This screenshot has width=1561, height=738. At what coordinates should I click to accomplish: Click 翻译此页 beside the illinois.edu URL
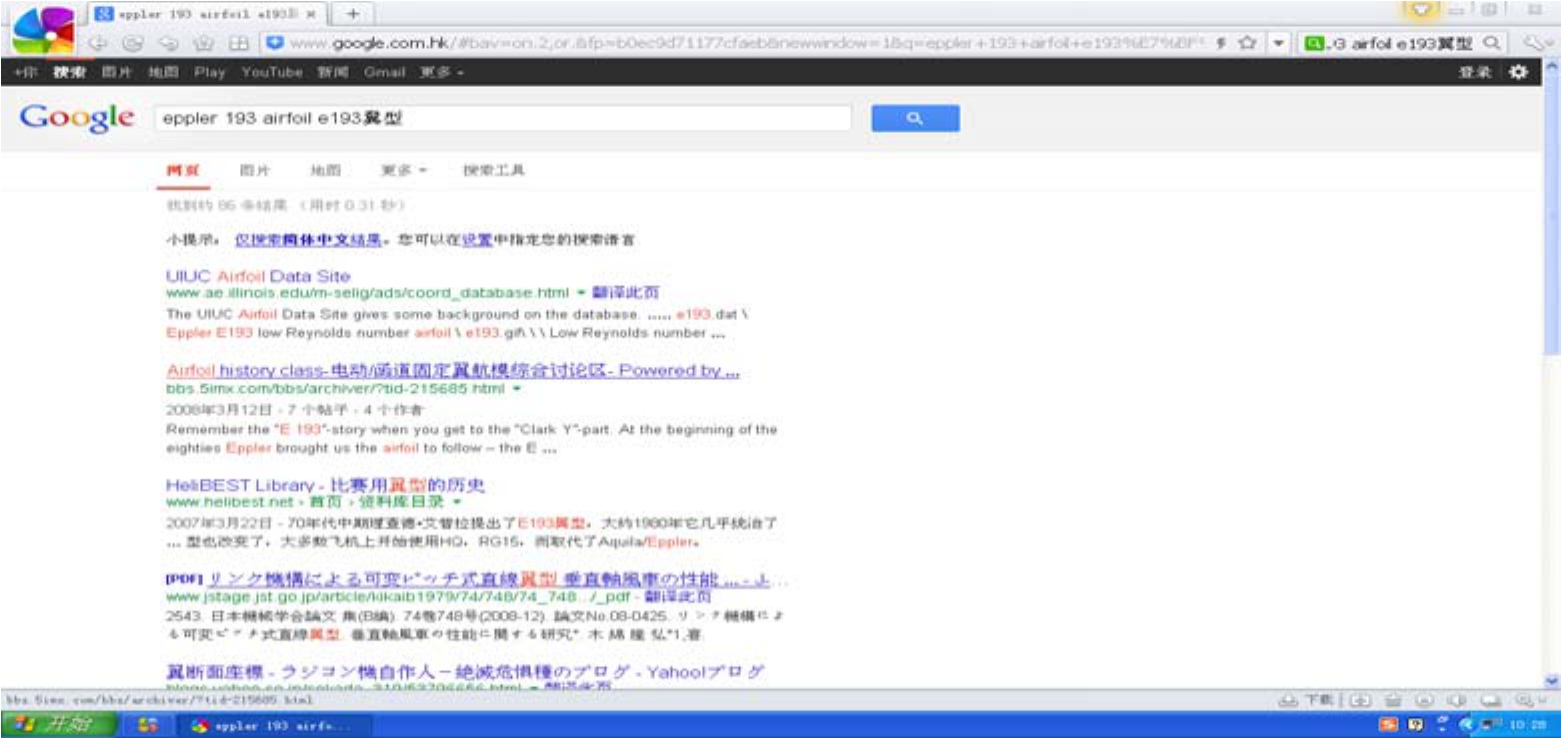[625, 293]
